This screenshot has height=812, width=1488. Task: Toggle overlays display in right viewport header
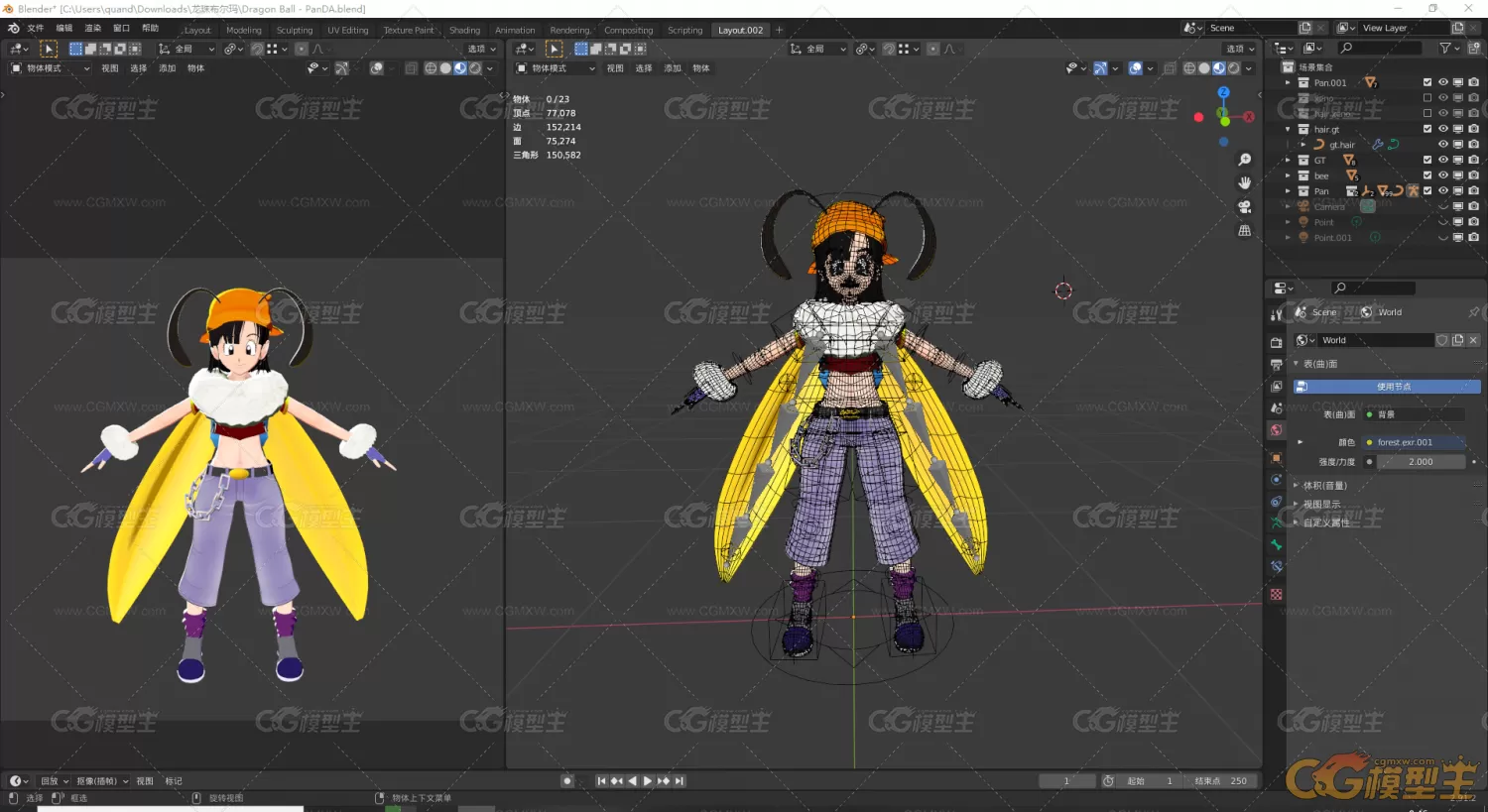(1135, 68)
